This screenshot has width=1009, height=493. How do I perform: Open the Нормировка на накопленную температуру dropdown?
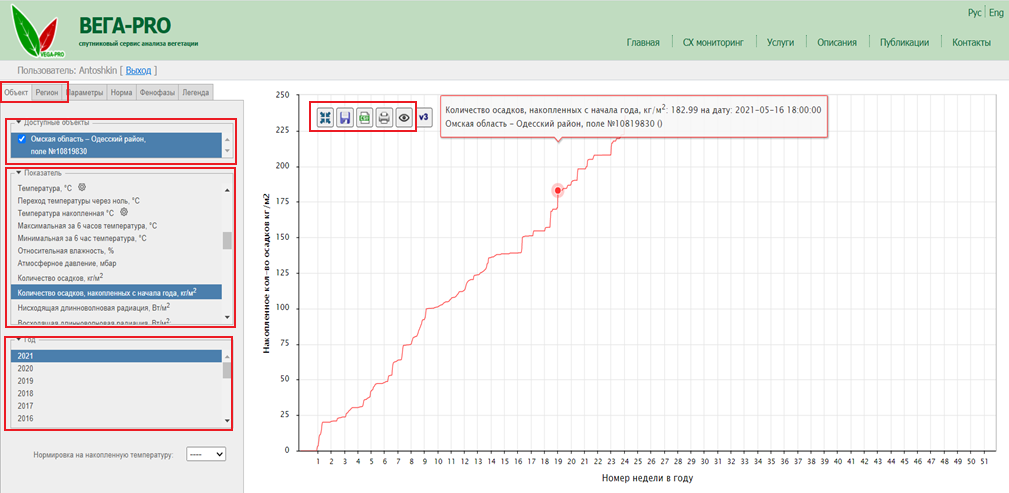pyautogui.click(x=207, y=453)
